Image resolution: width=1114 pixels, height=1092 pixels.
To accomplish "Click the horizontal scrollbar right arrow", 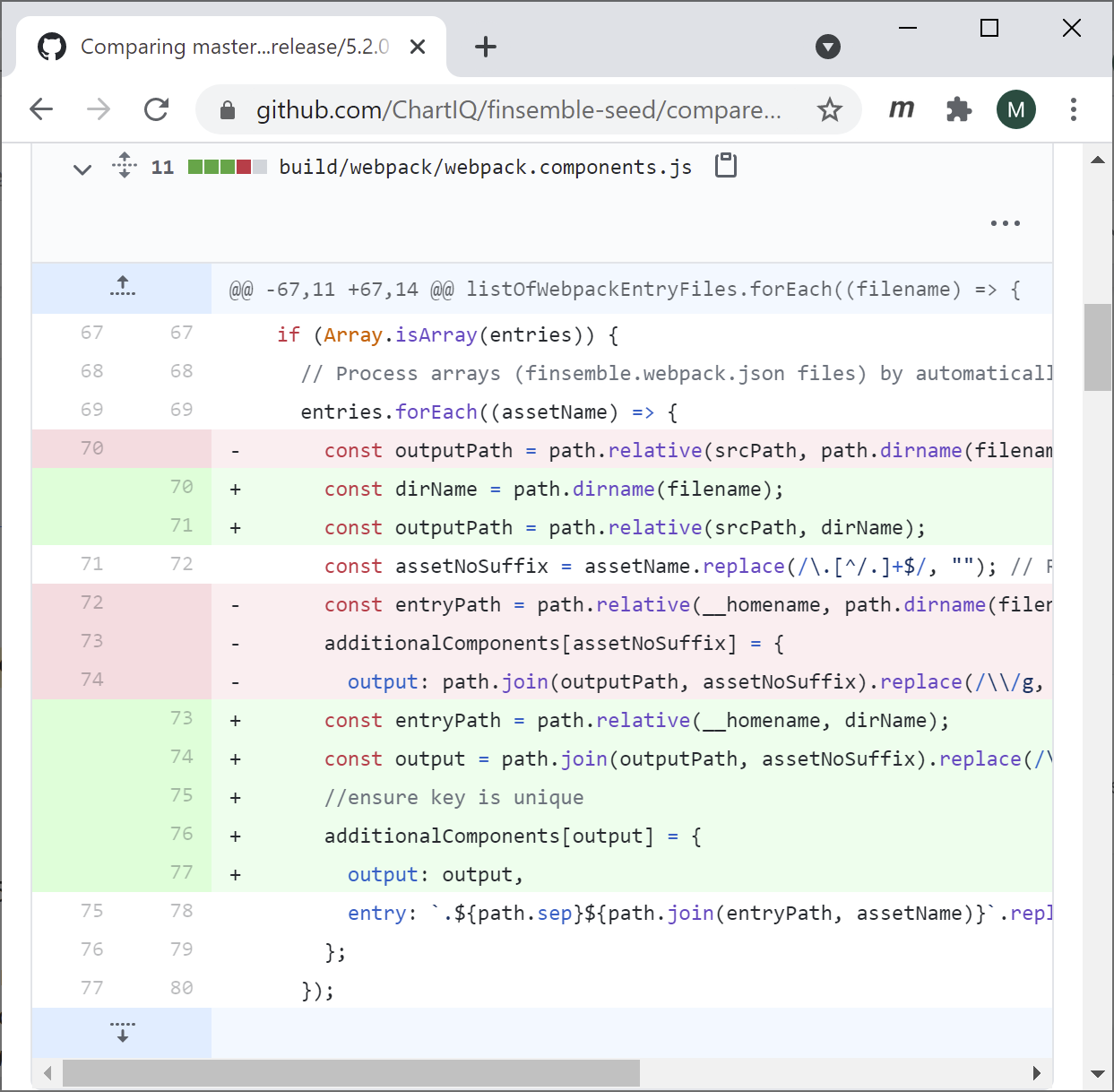I will pos(1037,1072).
